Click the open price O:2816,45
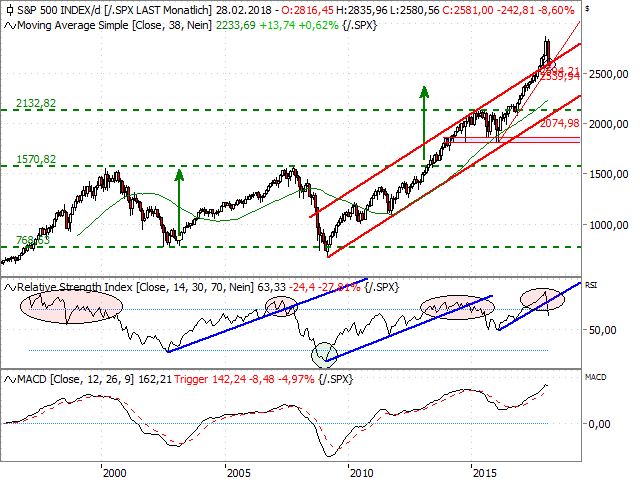 pos(307,10)
